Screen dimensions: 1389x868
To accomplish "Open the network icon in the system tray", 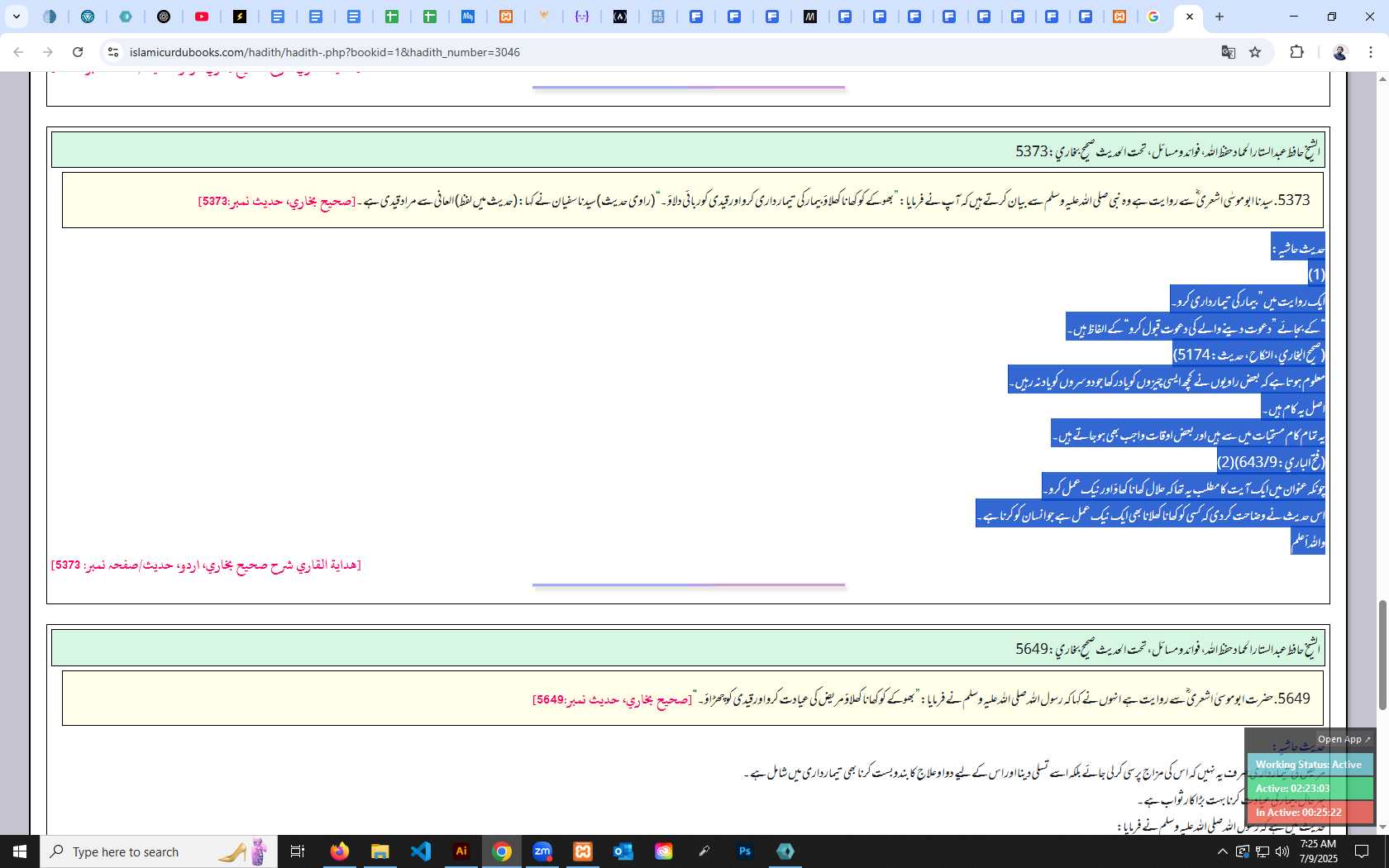I will point(1263,851).
